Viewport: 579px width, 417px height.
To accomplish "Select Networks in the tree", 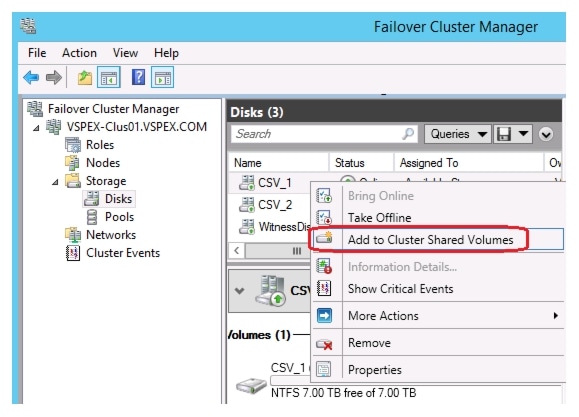I will coord(111,235).
